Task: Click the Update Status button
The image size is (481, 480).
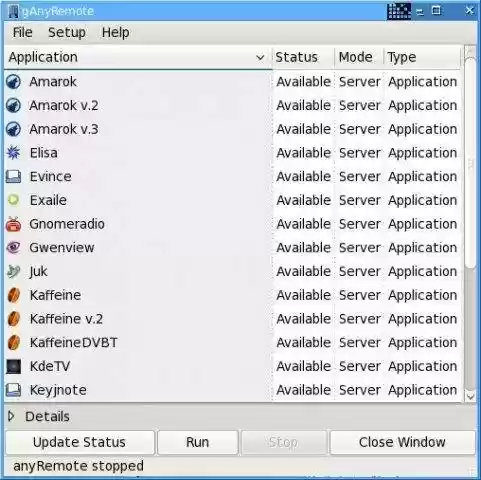Action: (x=80, y=442)
